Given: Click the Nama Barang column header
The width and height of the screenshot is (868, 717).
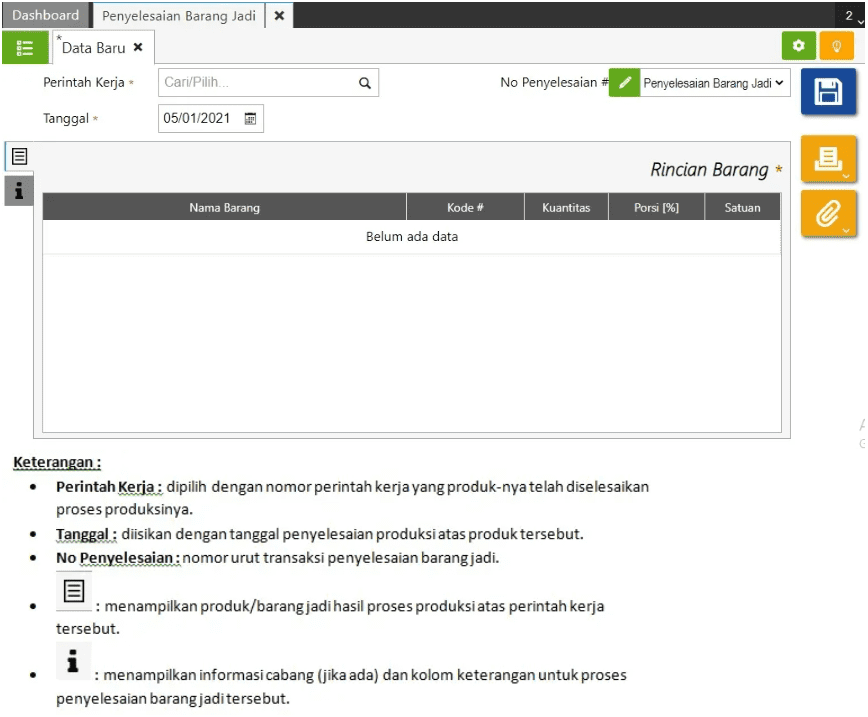Looking at the screenshot, I should click(x=224, y=208).
